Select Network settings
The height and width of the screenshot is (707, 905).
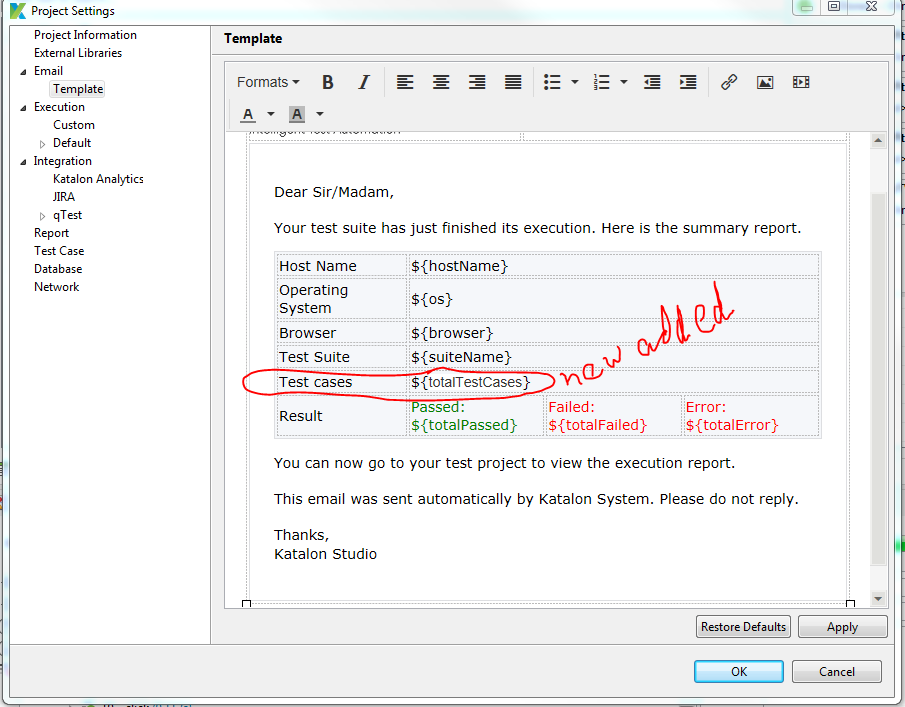coord(57,287)
